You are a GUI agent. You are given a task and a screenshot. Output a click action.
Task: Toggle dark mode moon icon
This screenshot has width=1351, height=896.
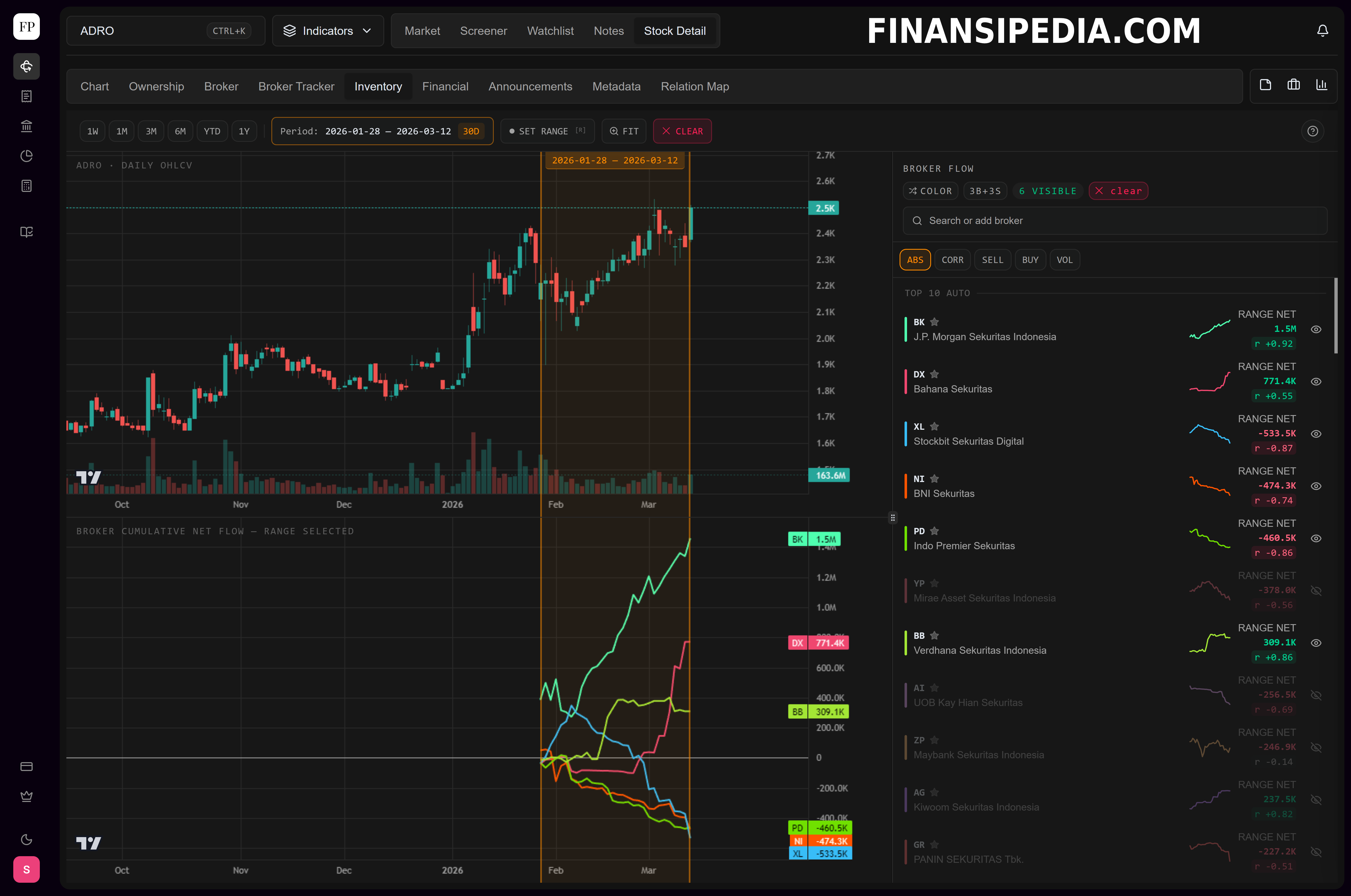click(x=26, y=839)
